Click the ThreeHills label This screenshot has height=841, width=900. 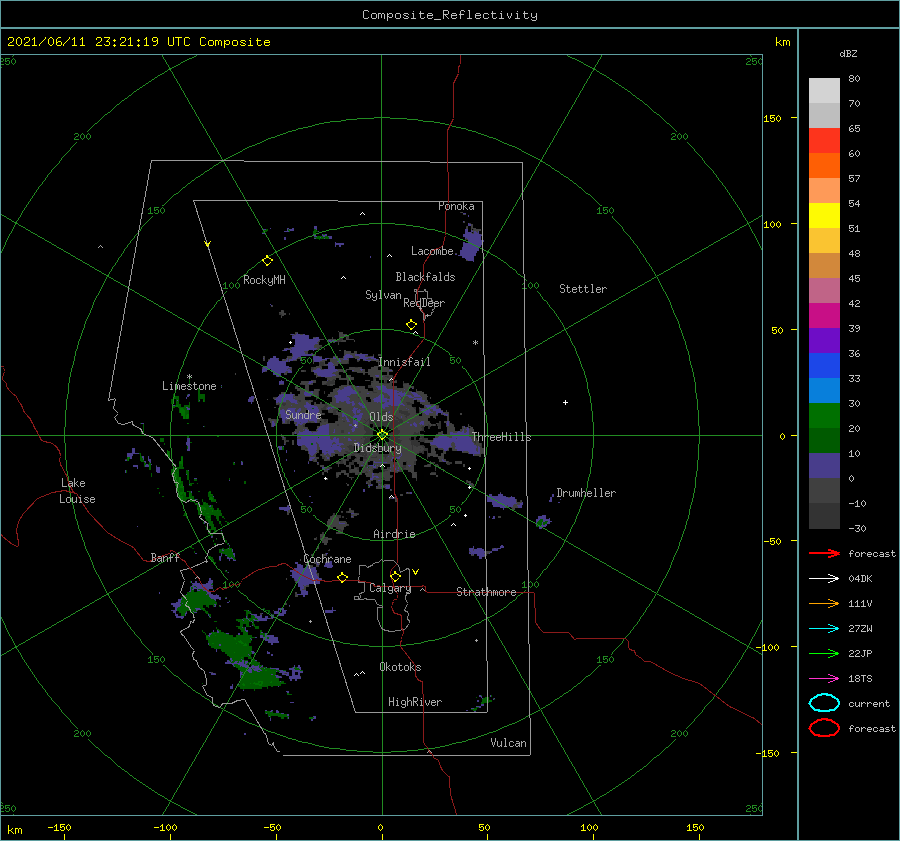501,437
